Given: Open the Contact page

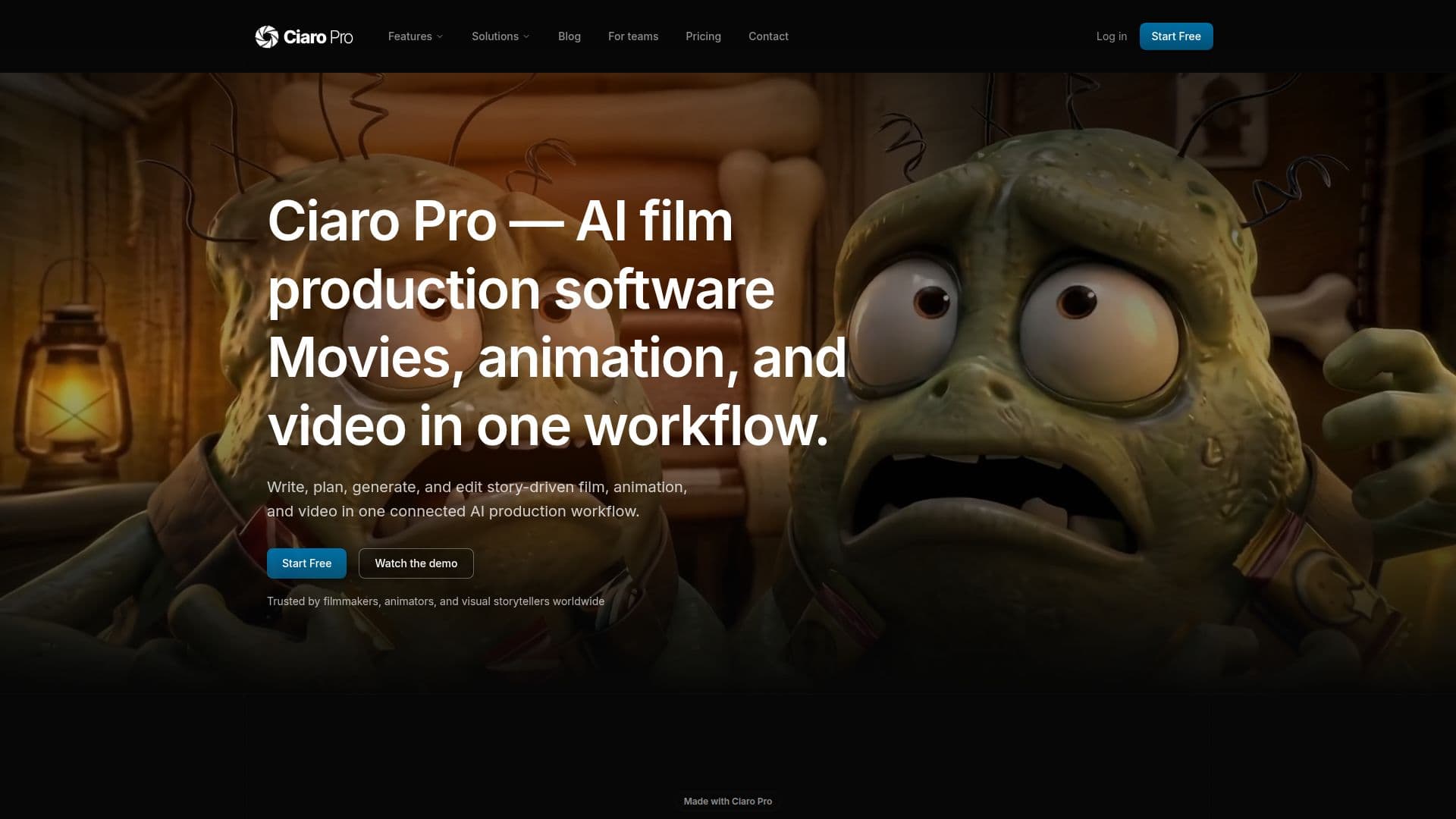Looking at the screenshot, I should [768, 36].
